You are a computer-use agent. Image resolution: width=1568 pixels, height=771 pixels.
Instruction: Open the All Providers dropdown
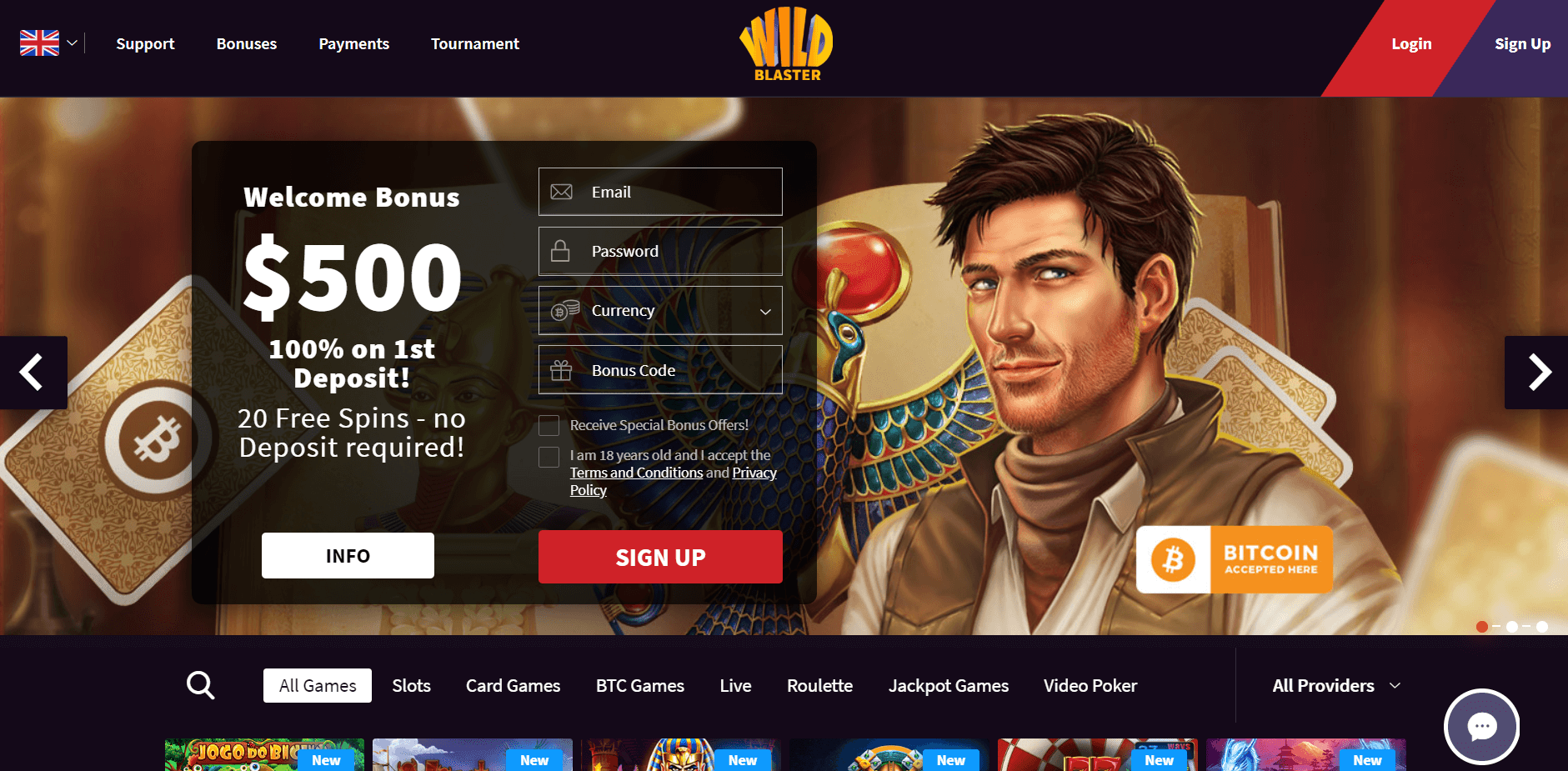click(x=1336, y=685)
